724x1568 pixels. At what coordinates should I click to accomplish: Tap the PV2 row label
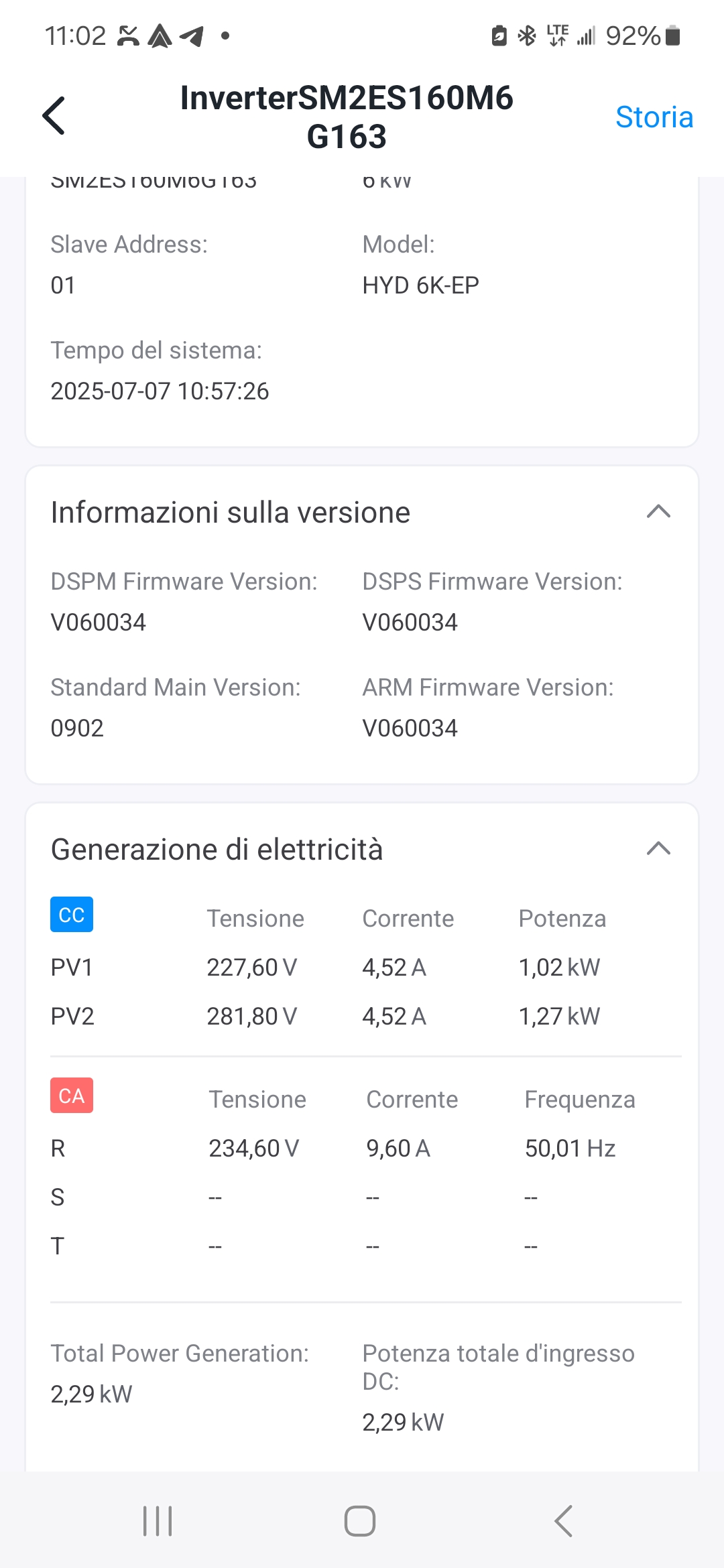72,1017
